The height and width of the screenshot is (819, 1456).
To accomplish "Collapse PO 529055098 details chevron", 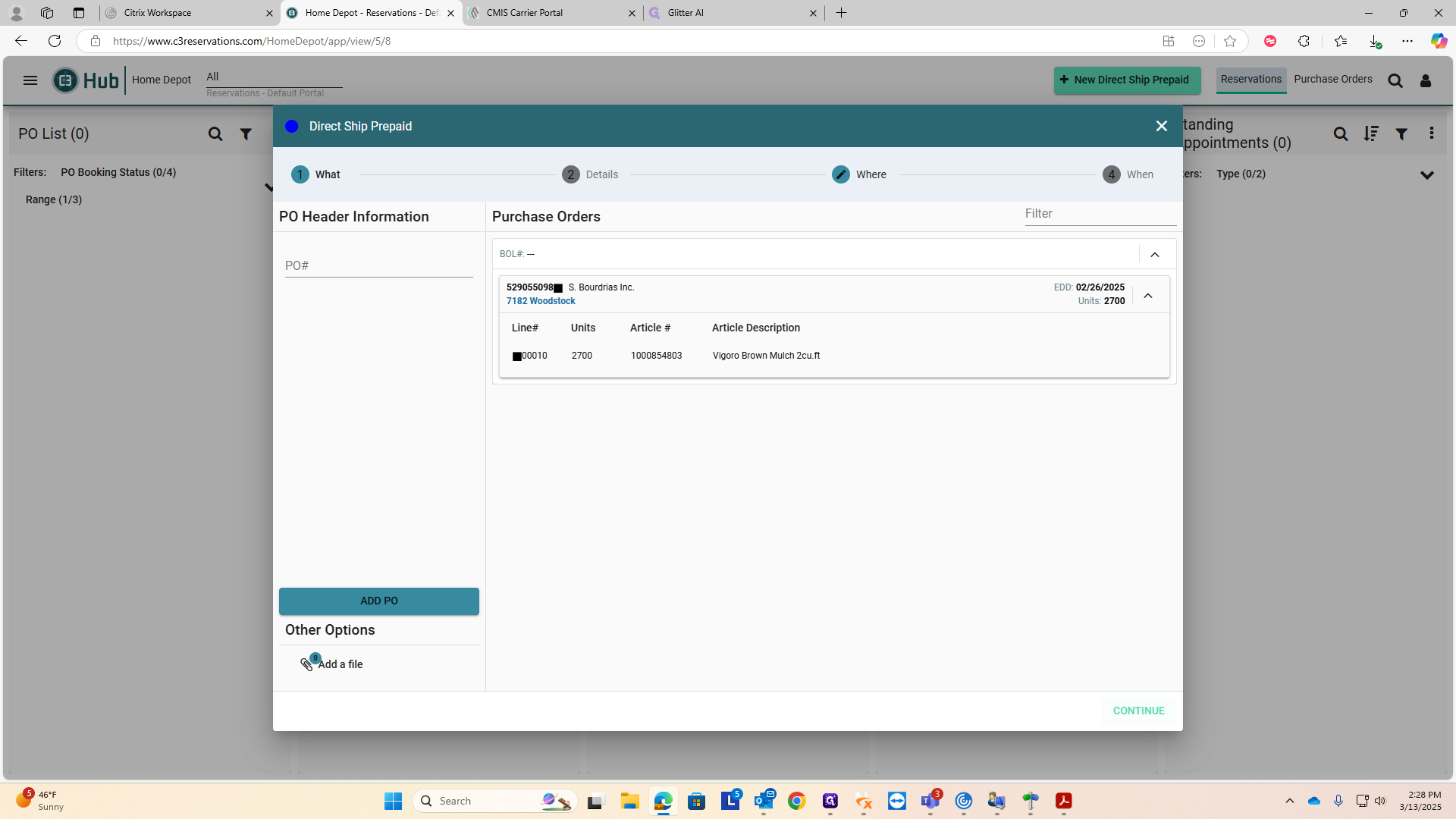I will (x=1148, y=296).
